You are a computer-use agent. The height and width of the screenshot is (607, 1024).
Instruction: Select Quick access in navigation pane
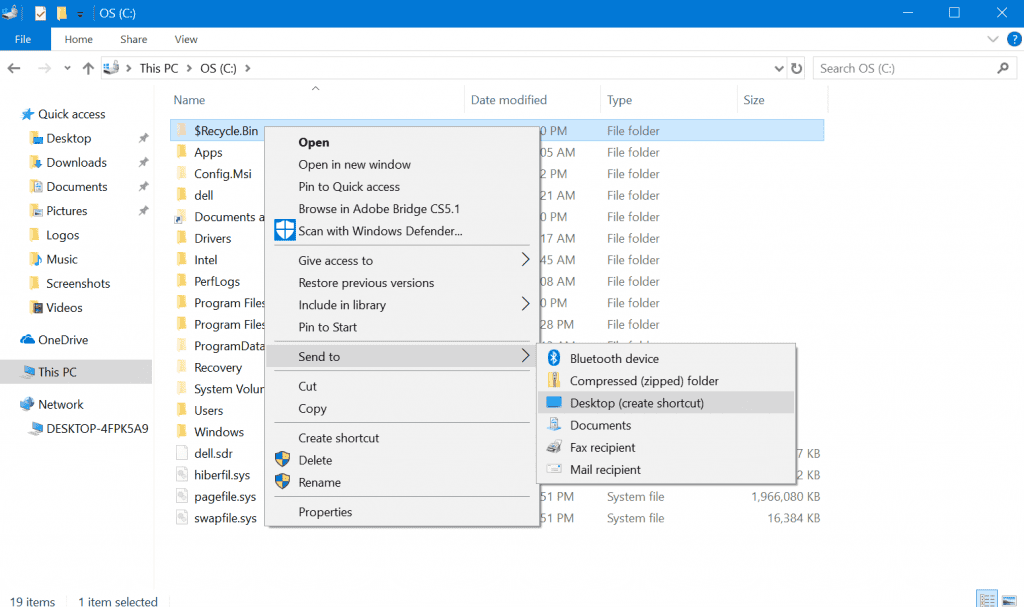pyautogui.click(x=71, y=114)
